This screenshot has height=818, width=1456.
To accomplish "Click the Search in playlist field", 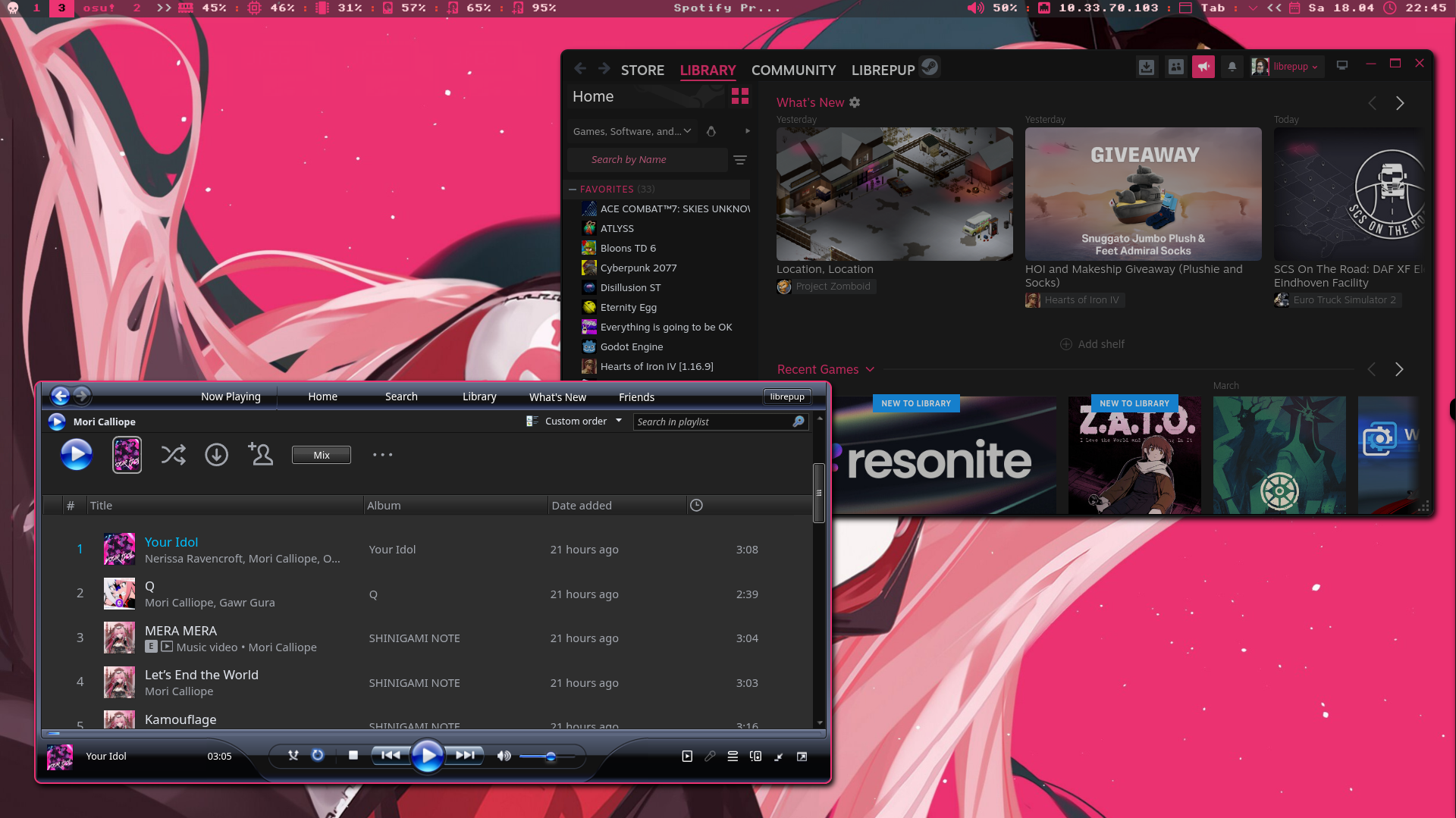I will click(x=720, y=422).
